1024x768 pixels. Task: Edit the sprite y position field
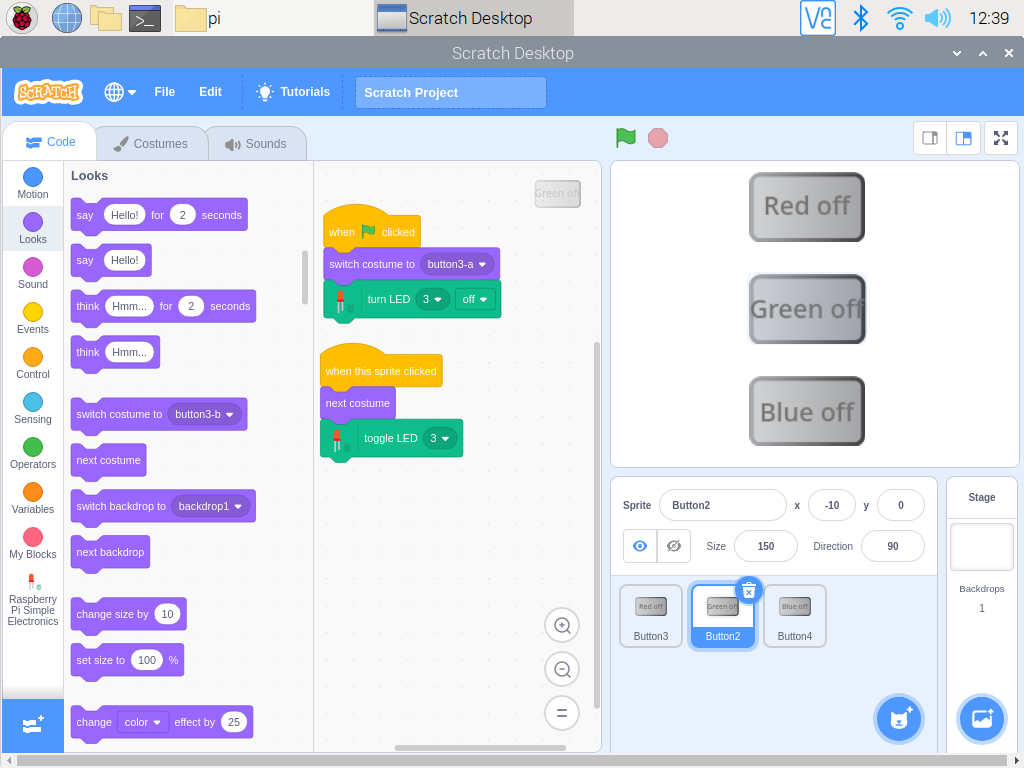point(901,505)
